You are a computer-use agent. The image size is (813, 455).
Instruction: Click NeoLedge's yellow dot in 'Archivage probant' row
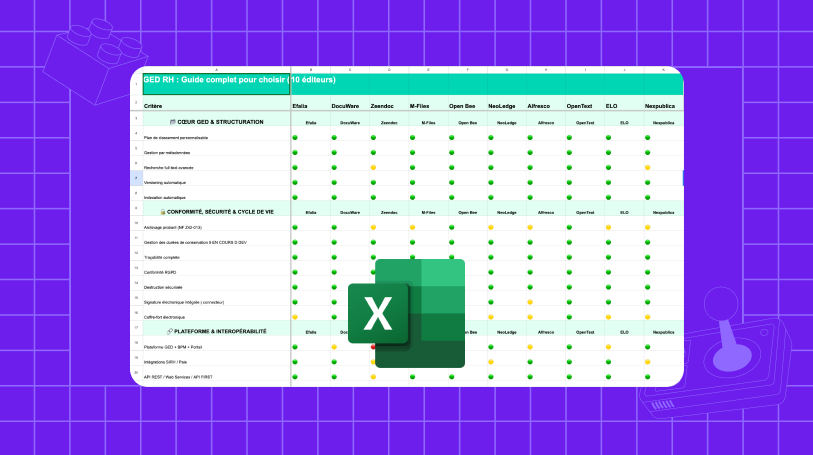(x=490, y=228)
